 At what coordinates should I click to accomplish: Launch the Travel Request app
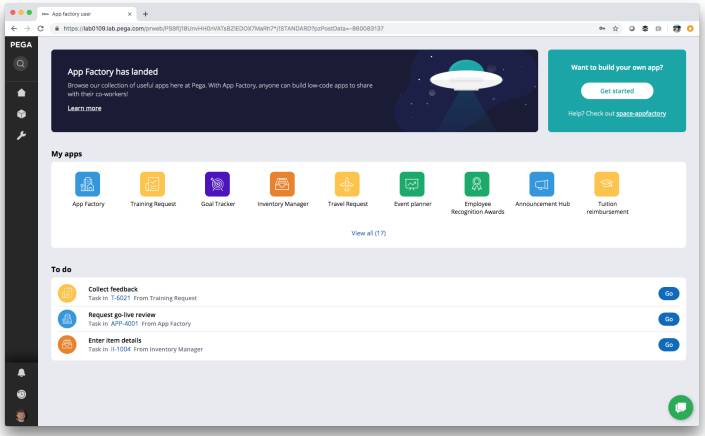347,184
